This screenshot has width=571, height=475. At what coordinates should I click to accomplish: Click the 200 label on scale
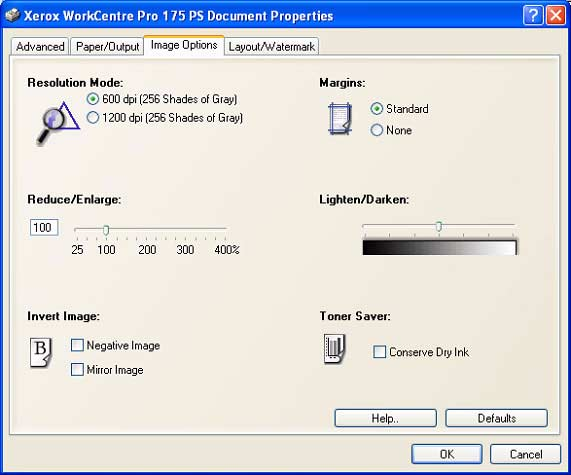coord(147,250)
